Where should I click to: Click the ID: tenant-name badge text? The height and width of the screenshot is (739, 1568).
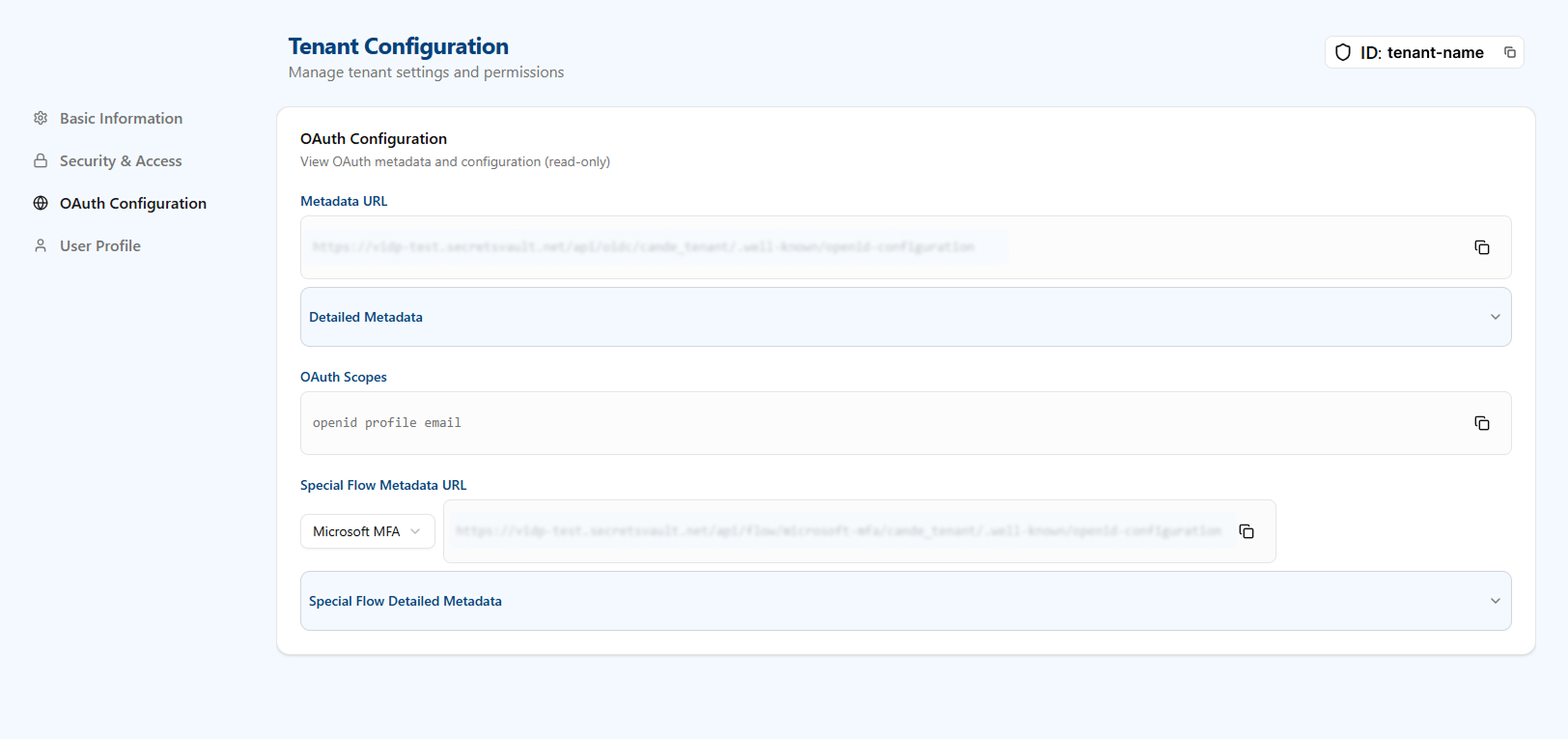1422,52
